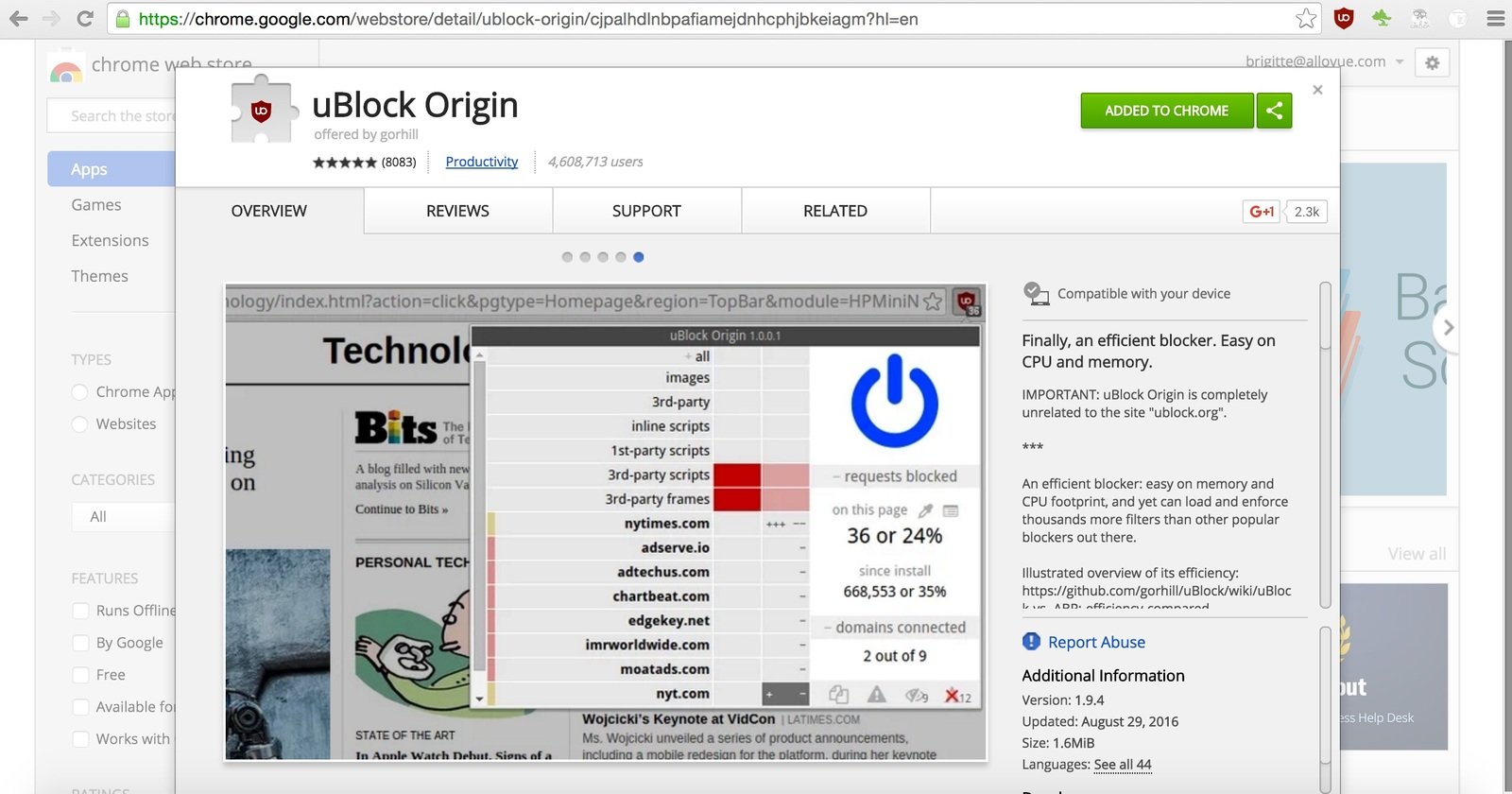The width and height of the screenshot is (1512, 794).
Task: Select the Websites radio button
Action: pos(80,424)
